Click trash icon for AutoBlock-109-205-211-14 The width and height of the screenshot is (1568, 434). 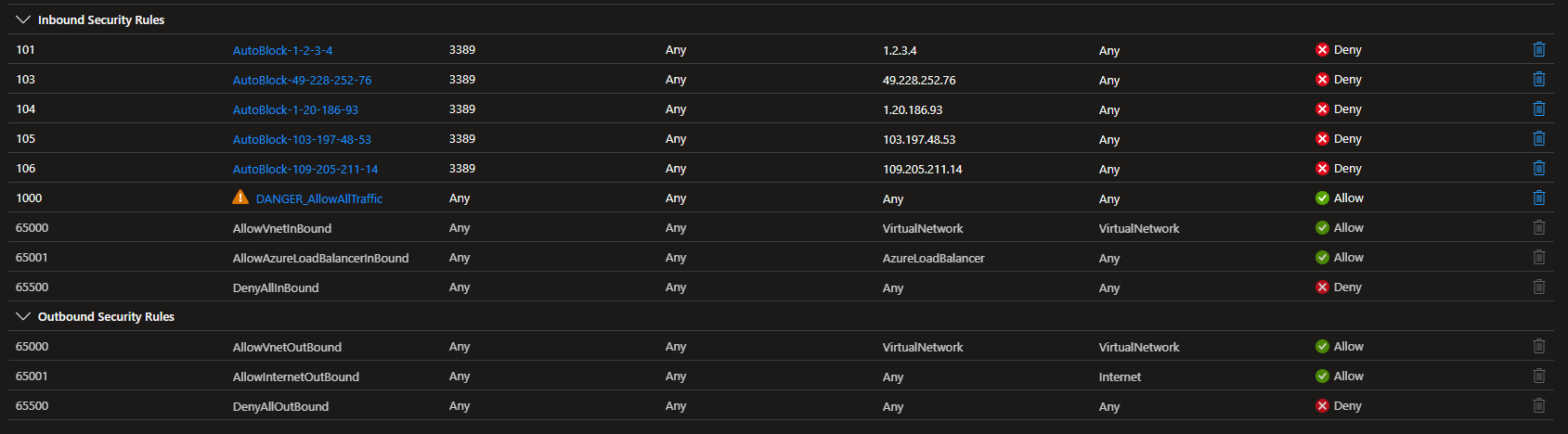tap(1538, 169)
